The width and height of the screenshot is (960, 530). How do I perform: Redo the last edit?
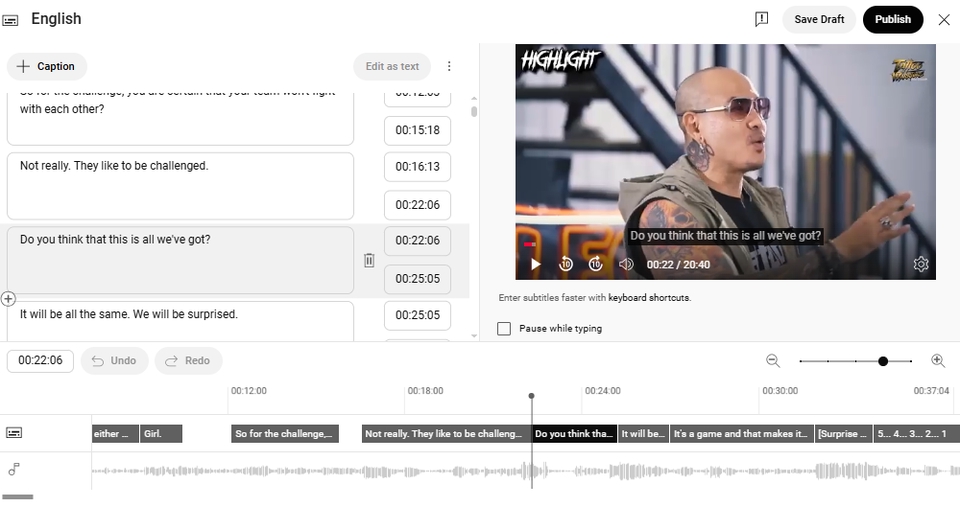(x=188, y=360)
